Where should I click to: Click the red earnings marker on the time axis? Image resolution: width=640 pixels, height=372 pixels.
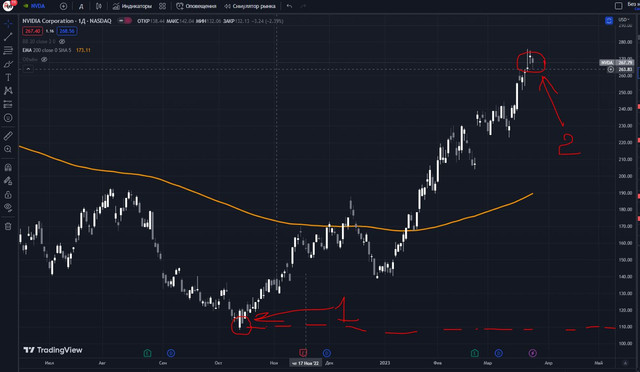pos(303,352)
